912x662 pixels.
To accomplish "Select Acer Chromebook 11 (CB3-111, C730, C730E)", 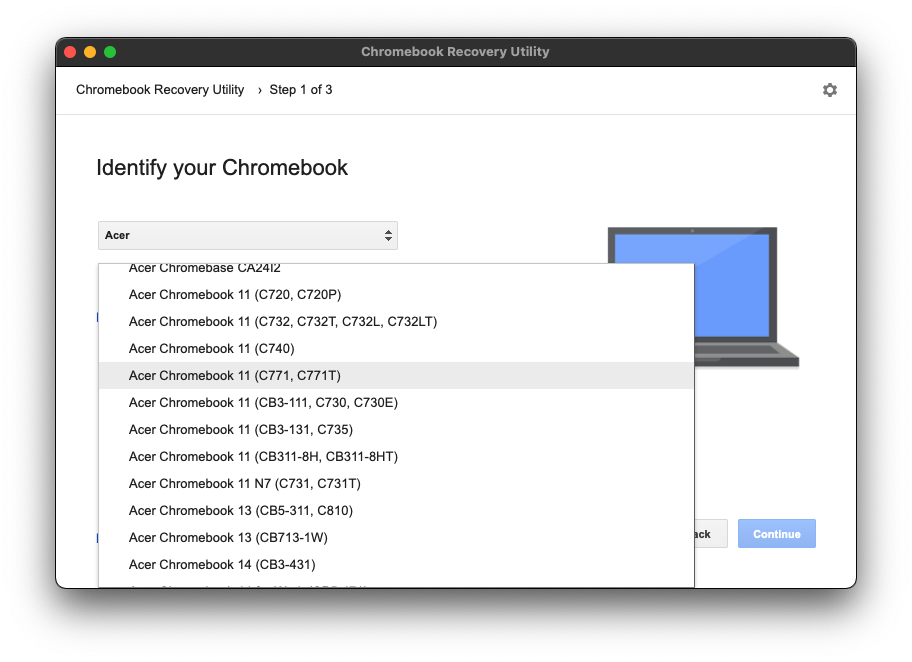I will tap(396, 403).
